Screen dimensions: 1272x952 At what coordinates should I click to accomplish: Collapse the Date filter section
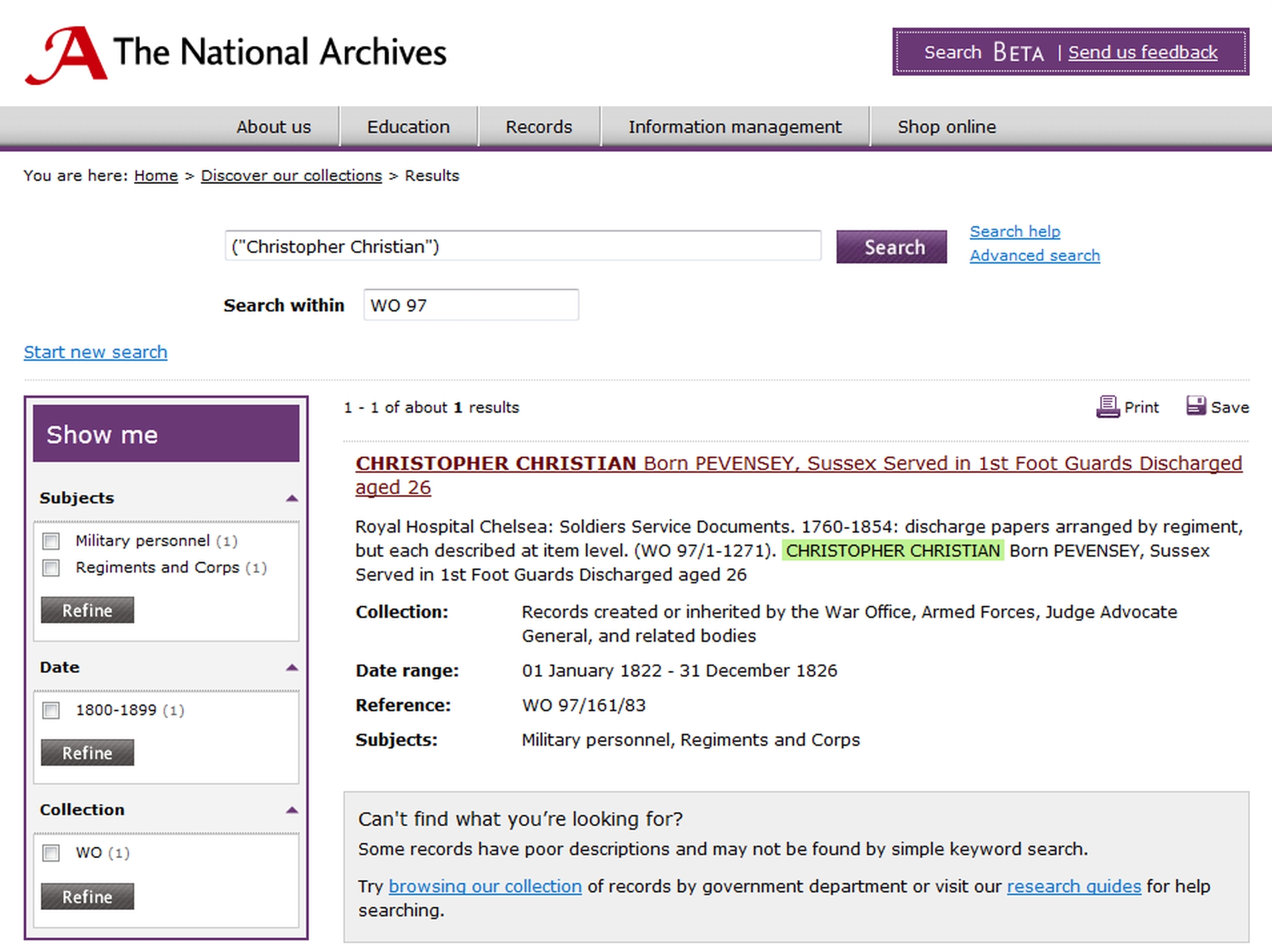pyautogui.click(x=292, y=667)
